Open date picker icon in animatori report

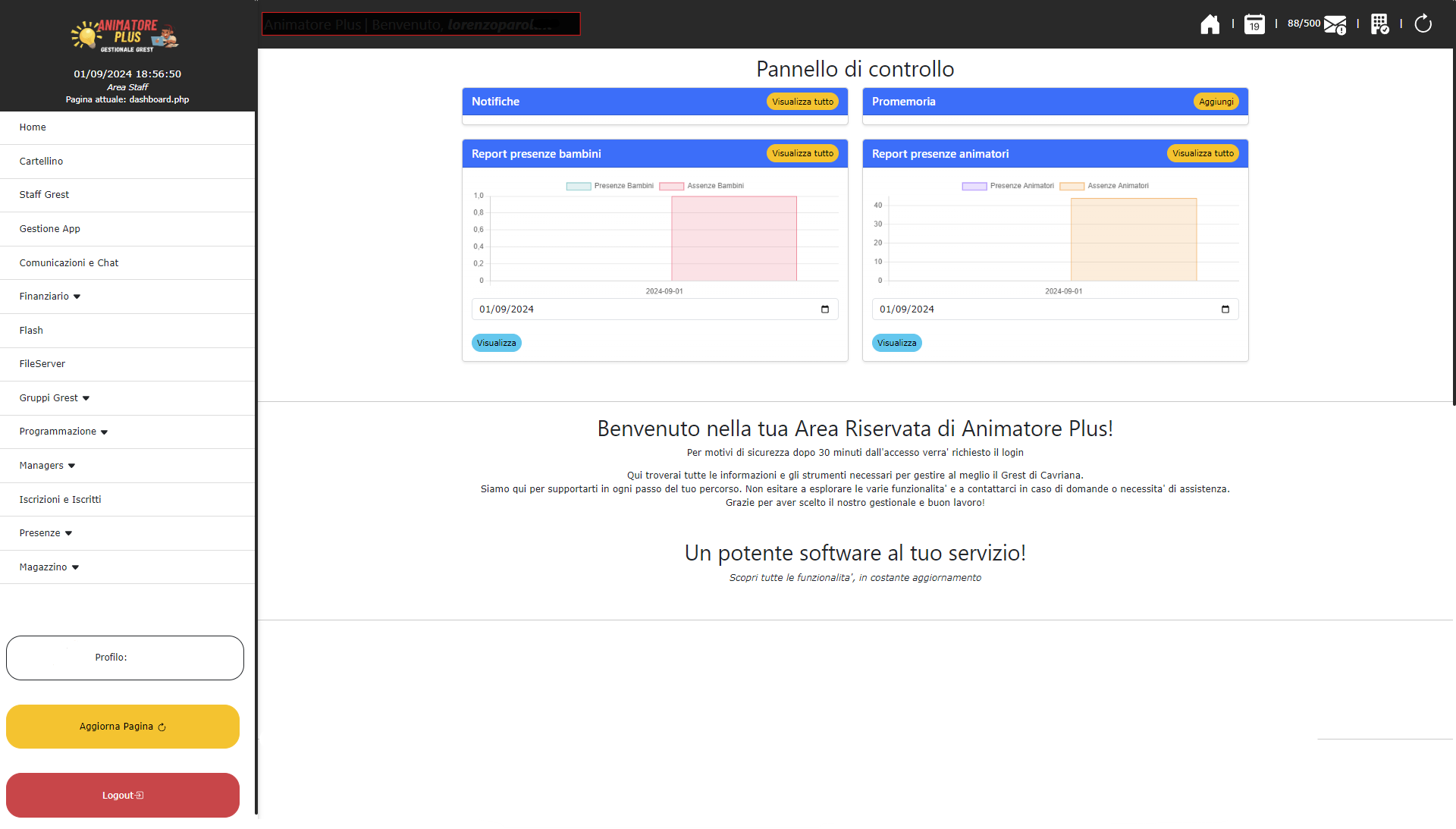(1225, 309)
